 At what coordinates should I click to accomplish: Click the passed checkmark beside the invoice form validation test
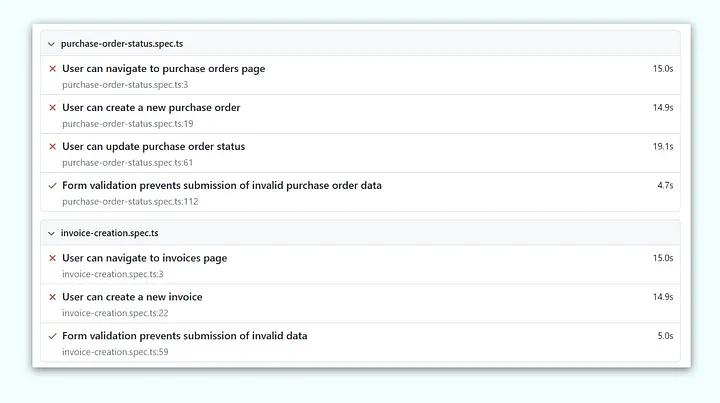[52, 336]
